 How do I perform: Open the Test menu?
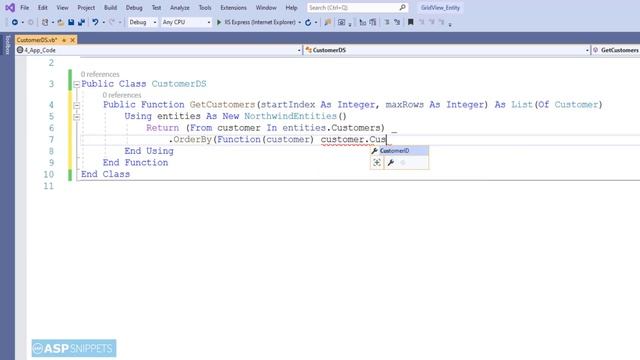(156, 8)
